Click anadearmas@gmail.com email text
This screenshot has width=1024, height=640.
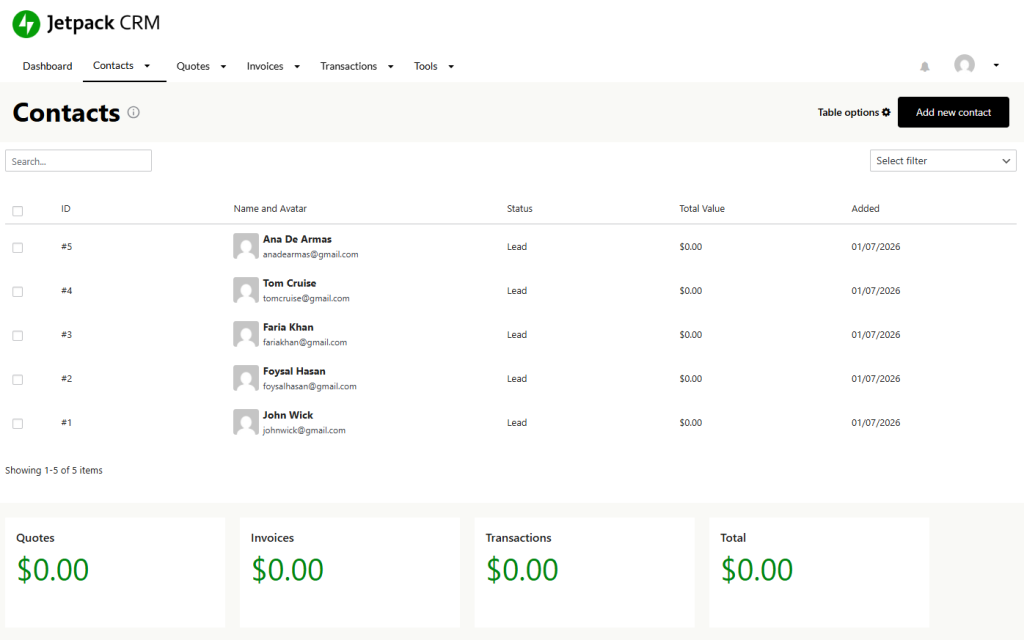coord(310,255)
